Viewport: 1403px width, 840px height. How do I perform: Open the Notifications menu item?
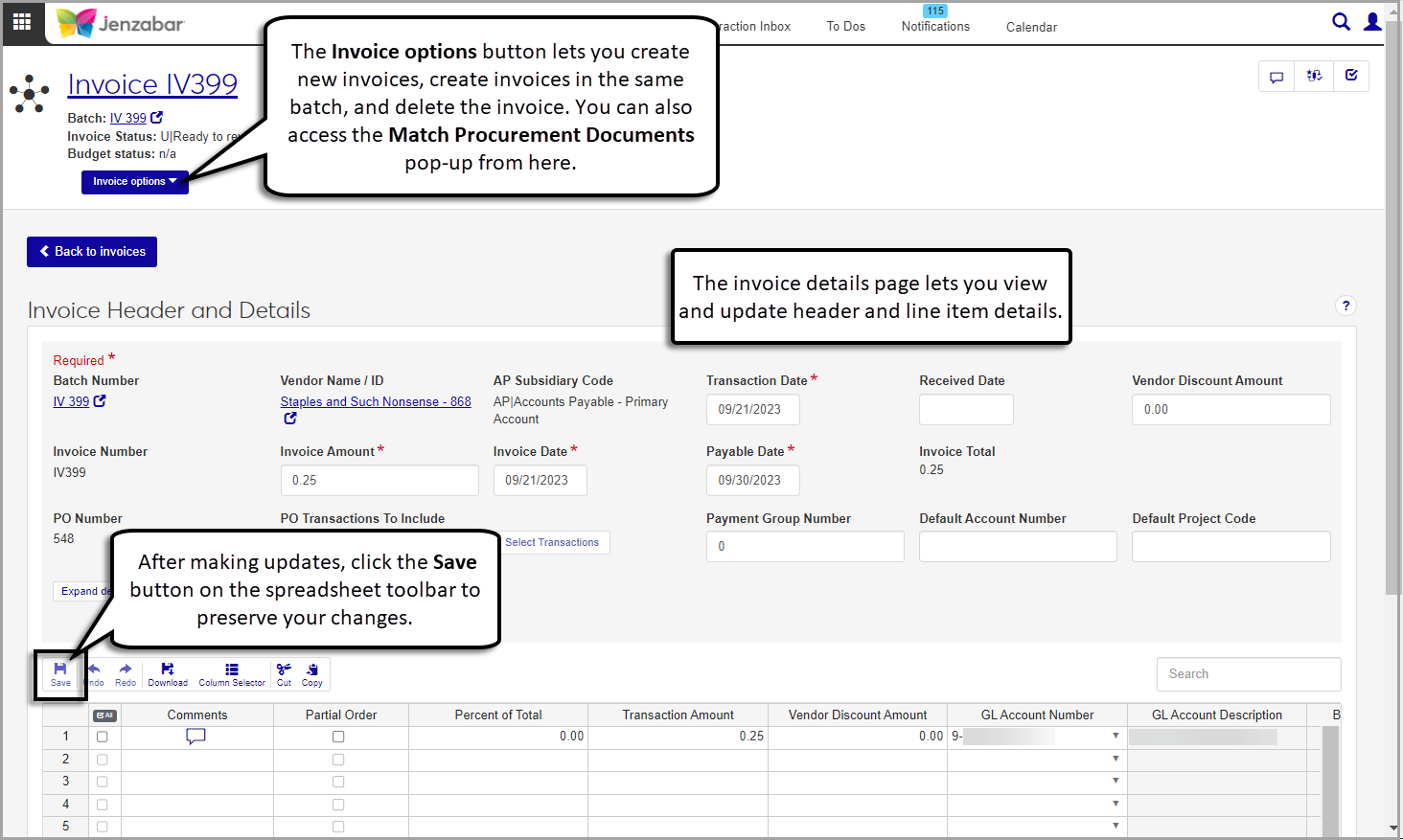pos(935,26)
